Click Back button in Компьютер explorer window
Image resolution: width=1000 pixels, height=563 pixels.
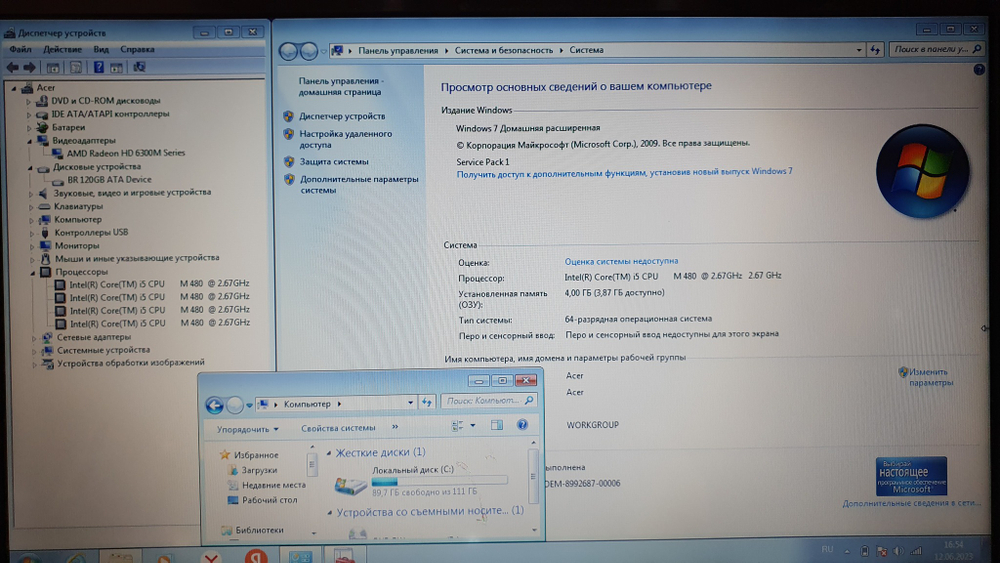pyautogui.click(x=214, y=405)
